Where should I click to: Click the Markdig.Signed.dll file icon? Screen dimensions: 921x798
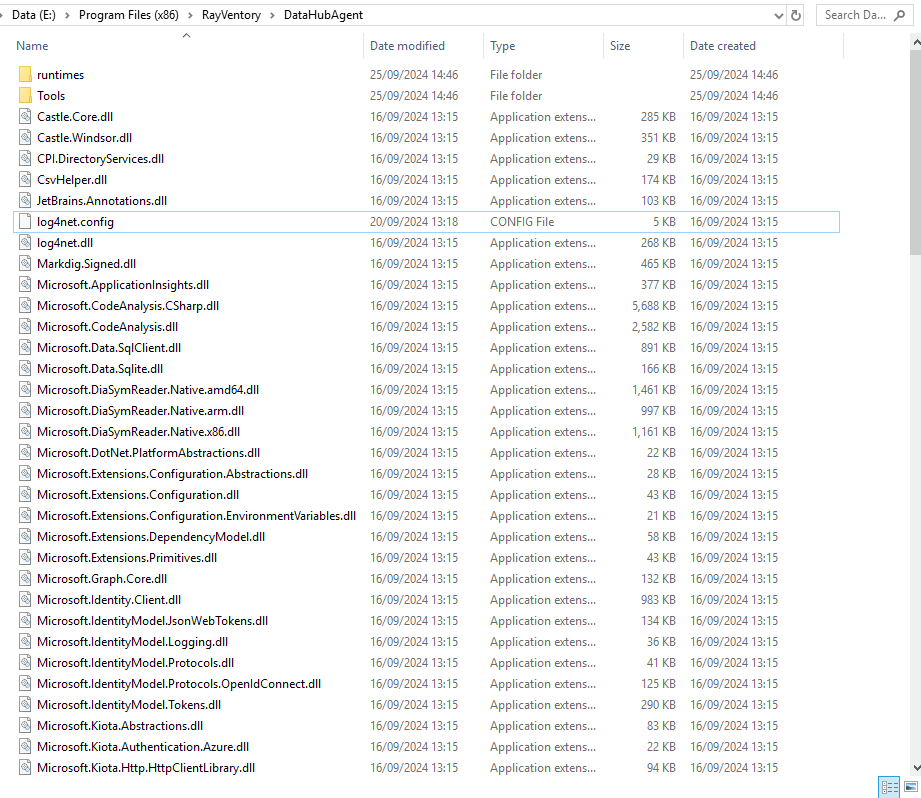coord(25,264)
